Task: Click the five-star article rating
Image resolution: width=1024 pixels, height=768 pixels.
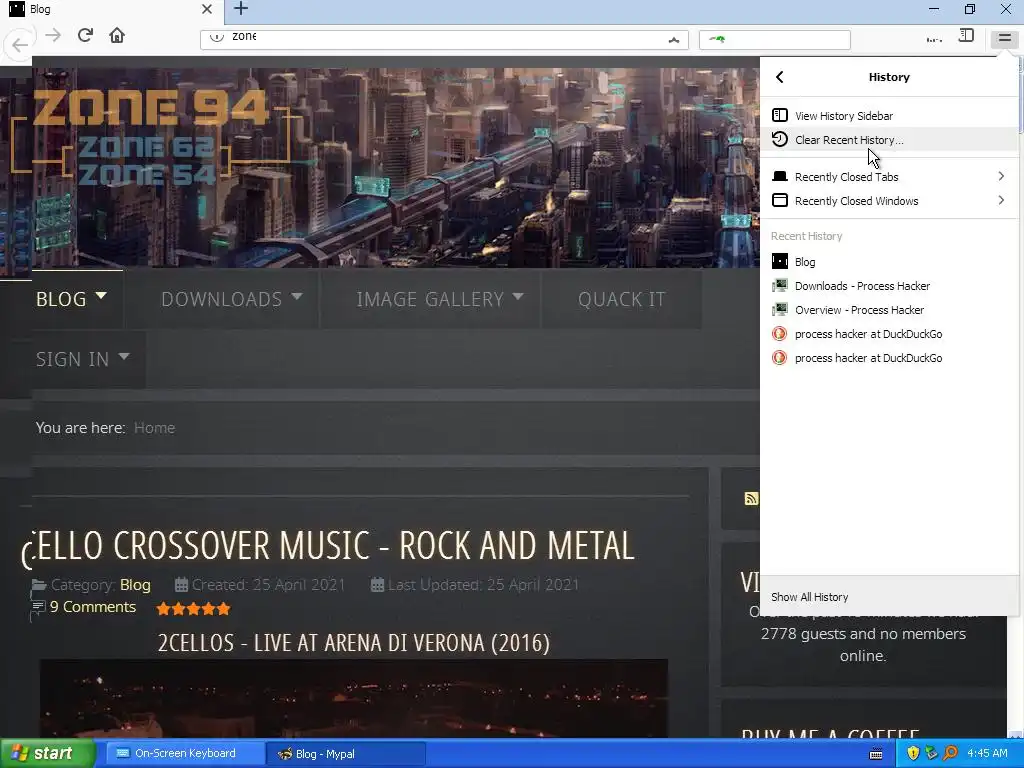Action: 193,609
